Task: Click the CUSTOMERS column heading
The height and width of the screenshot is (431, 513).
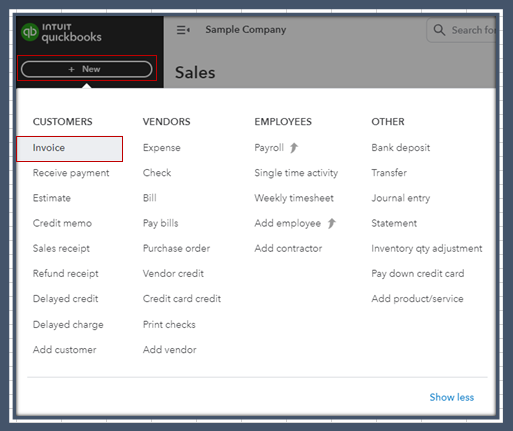Action: click(x=63, y=122)
